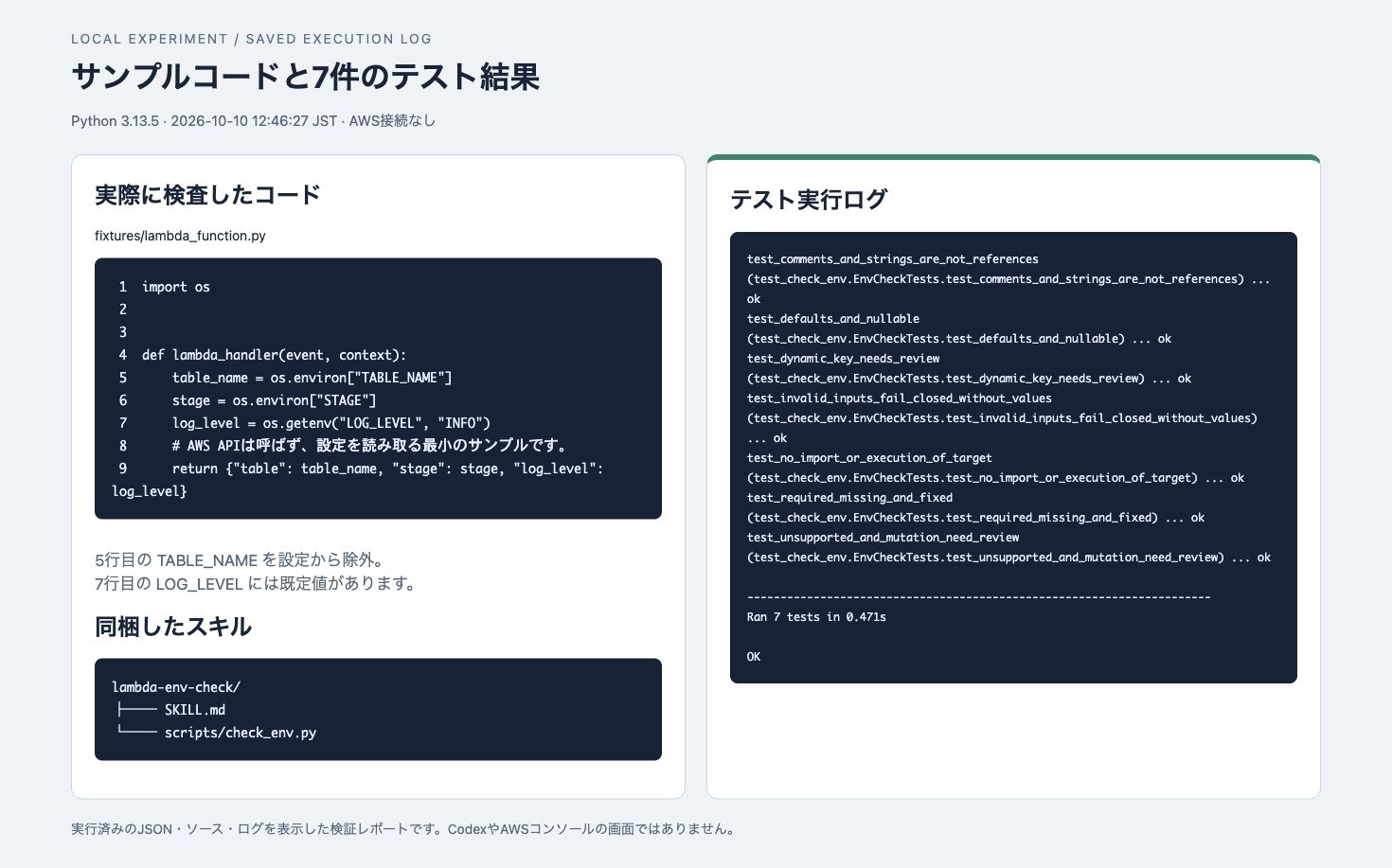Click the "Python 3.13.5" timestamp subtitle line

click(253, 121)
